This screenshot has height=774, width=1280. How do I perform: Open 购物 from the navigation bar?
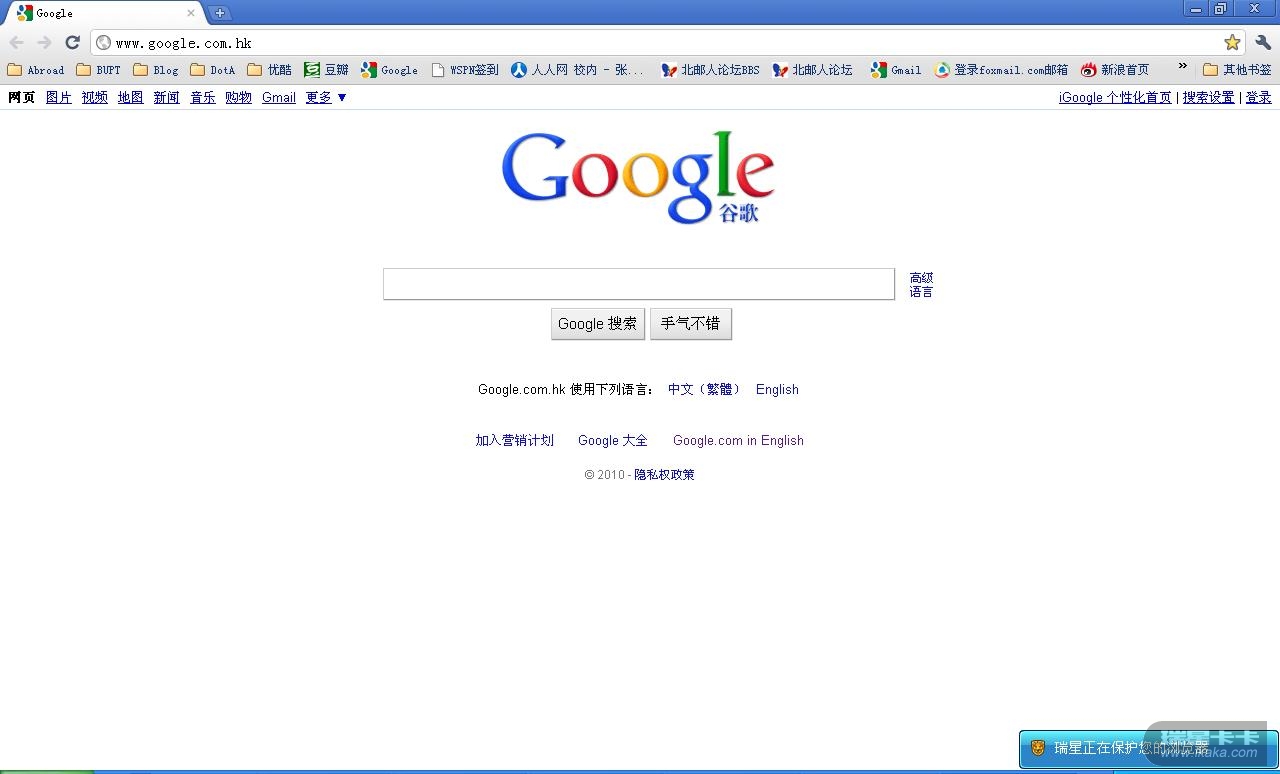pyautogui.click(x=239, y=97)
